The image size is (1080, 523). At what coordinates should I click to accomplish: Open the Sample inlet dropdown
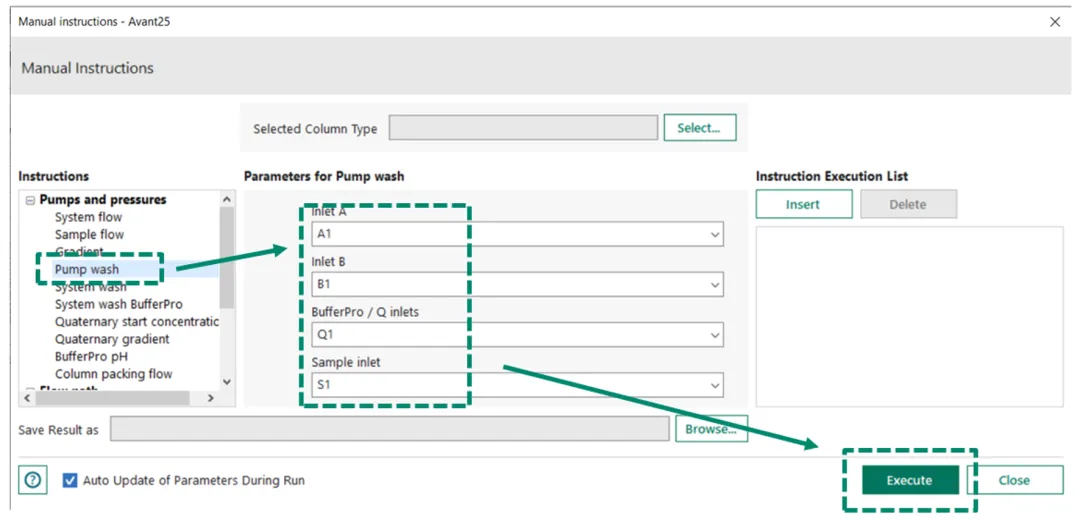click(517, 385)
